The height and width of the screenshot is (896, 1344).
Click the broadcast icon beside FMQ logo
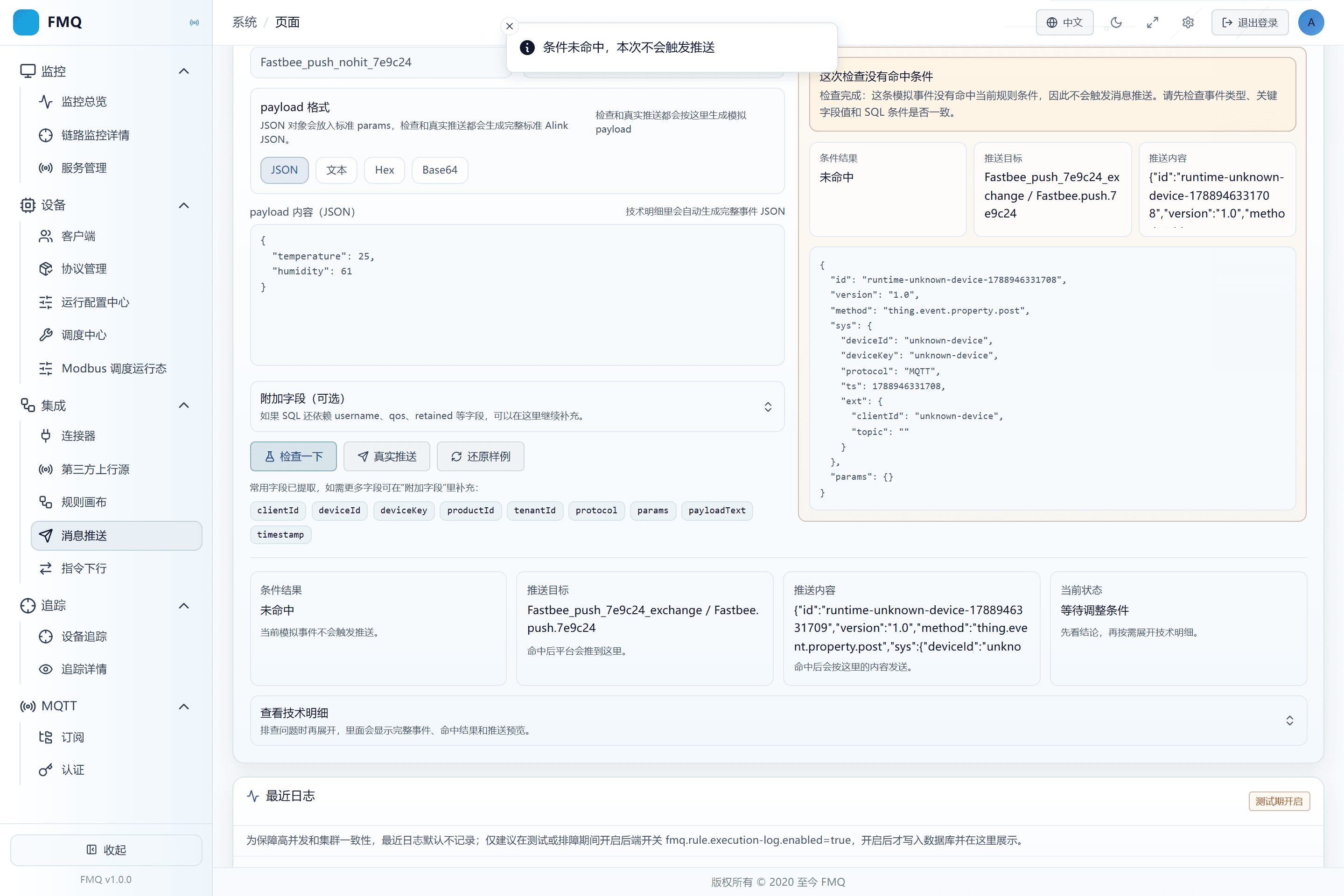(194, 22)
